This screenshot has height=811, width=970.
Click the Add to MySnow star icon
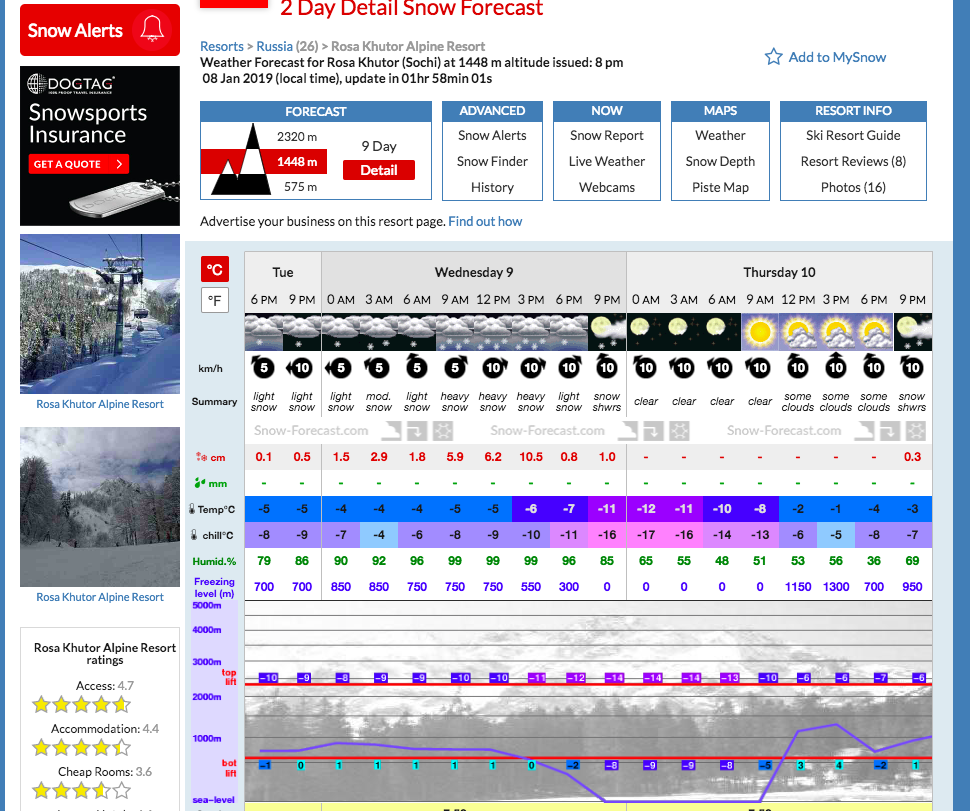coord(773,57)
